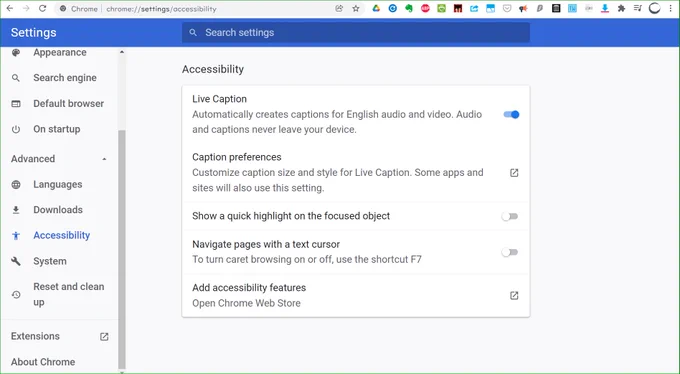680x374 pixels.
Task: Click the Extensions external link icon
Action: pyautogui.click(x=104, y=337)
